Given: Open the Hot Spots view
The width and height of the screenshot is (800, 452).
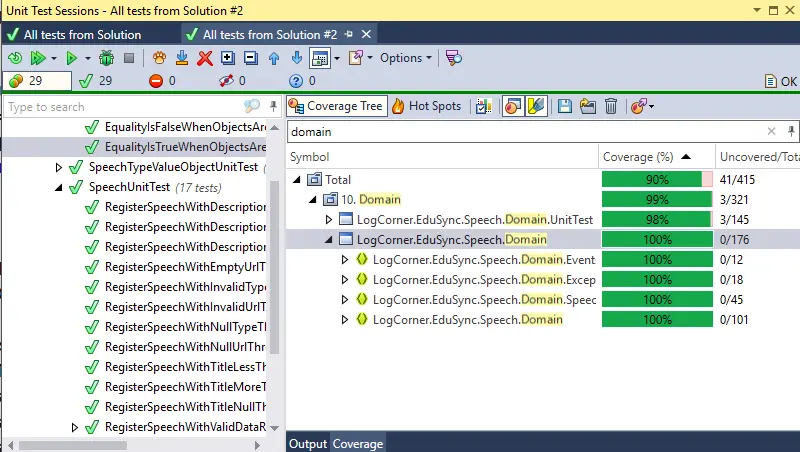Looking at the screenshot, I should [427, 106].
